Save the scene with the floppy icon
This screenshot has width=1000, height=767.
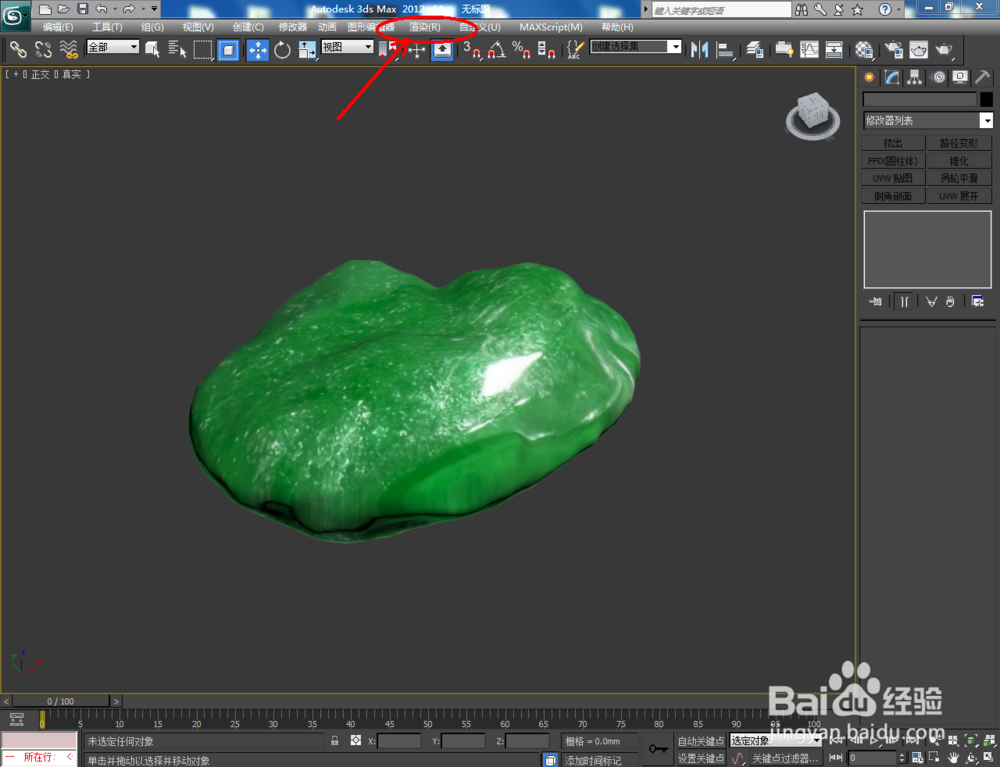82,9
